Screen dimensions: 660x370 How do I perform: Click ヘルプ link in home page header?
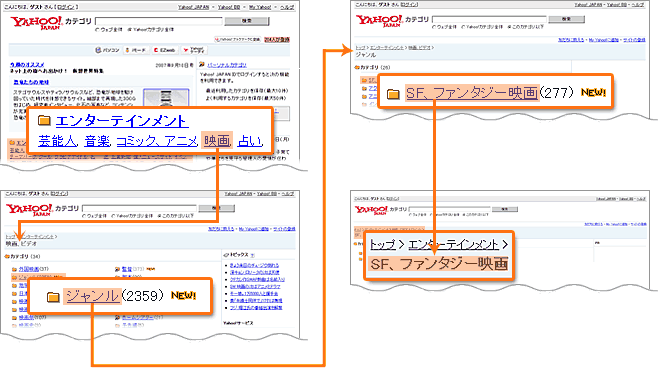click(x=287, y=7)
